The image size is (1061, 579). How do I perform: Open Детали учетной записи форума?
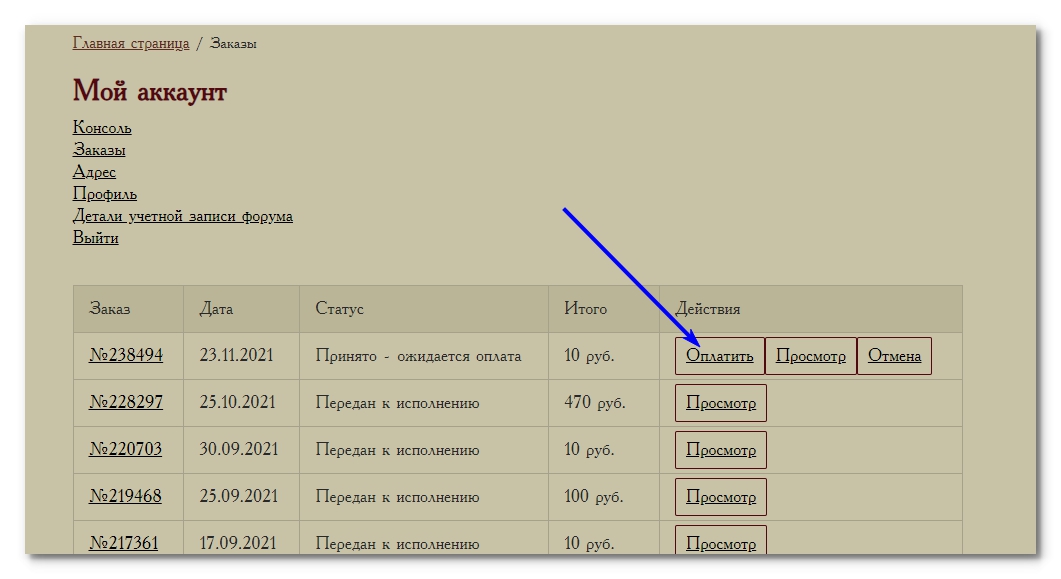point(183,216)
